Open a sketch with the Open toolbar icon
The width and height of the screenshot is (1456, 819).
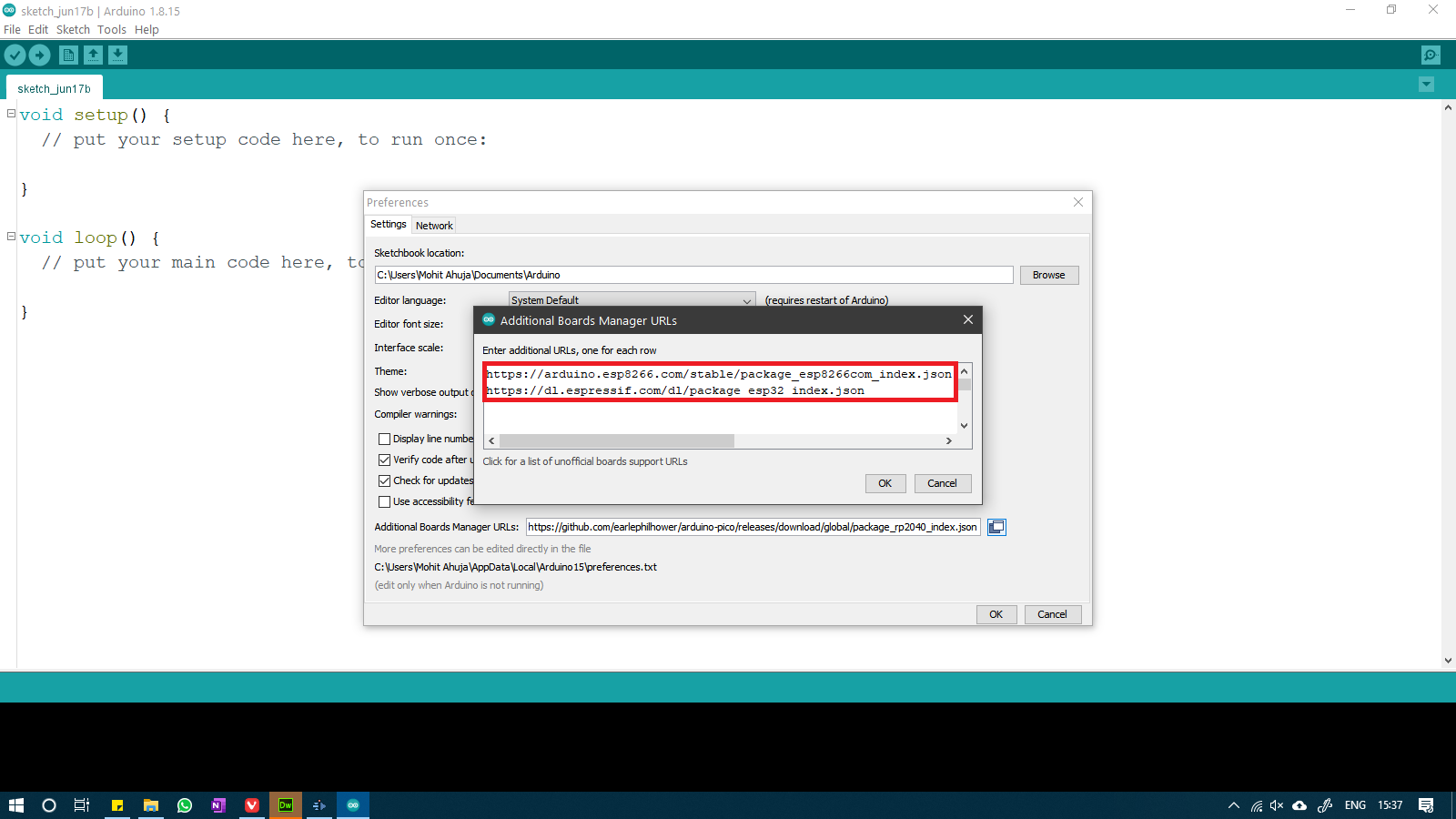(93, 55)
